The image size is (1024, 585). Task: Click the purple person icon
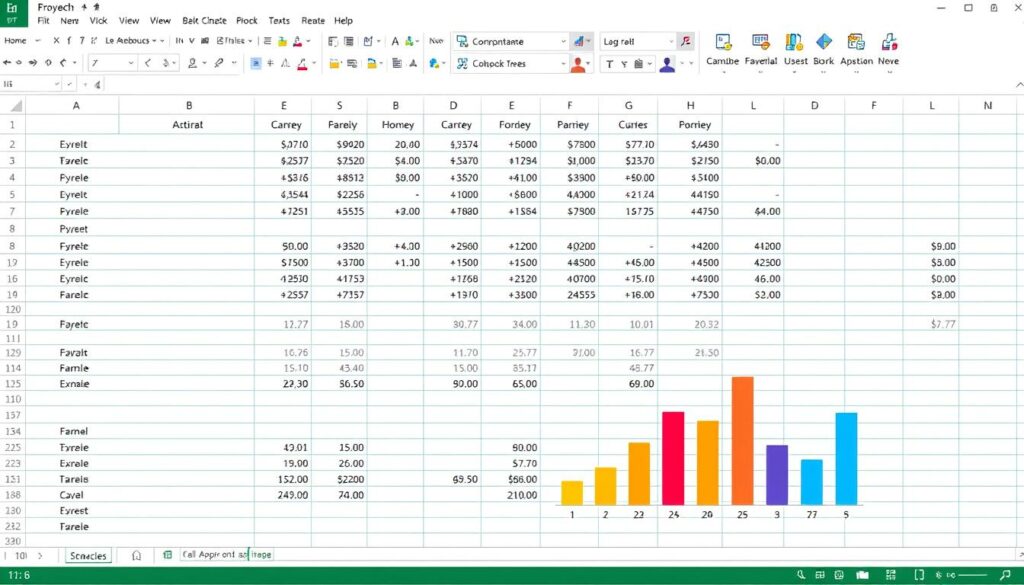pos(667,64)
